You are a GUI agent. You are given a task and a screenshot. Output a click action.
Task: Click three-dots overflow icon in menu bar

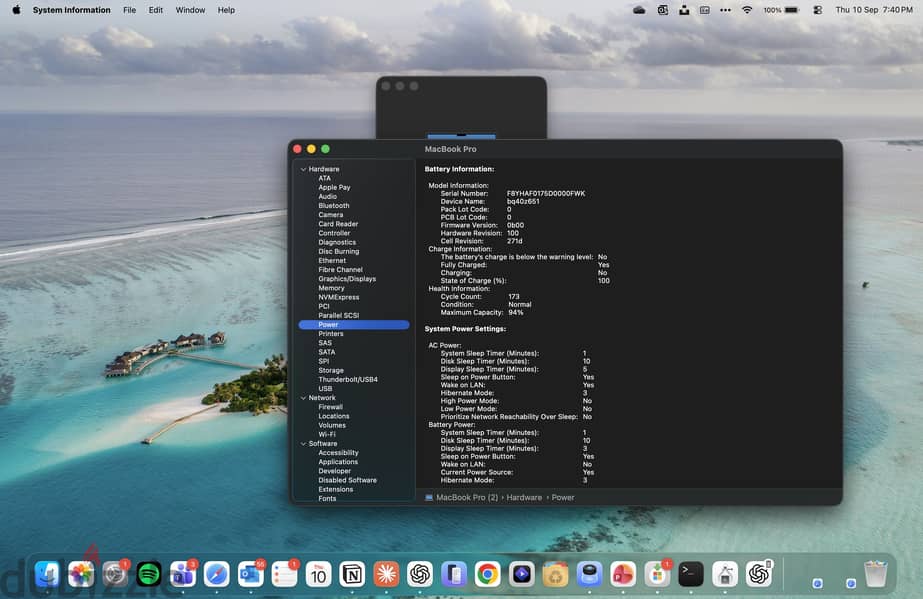[x=725, y=10]
